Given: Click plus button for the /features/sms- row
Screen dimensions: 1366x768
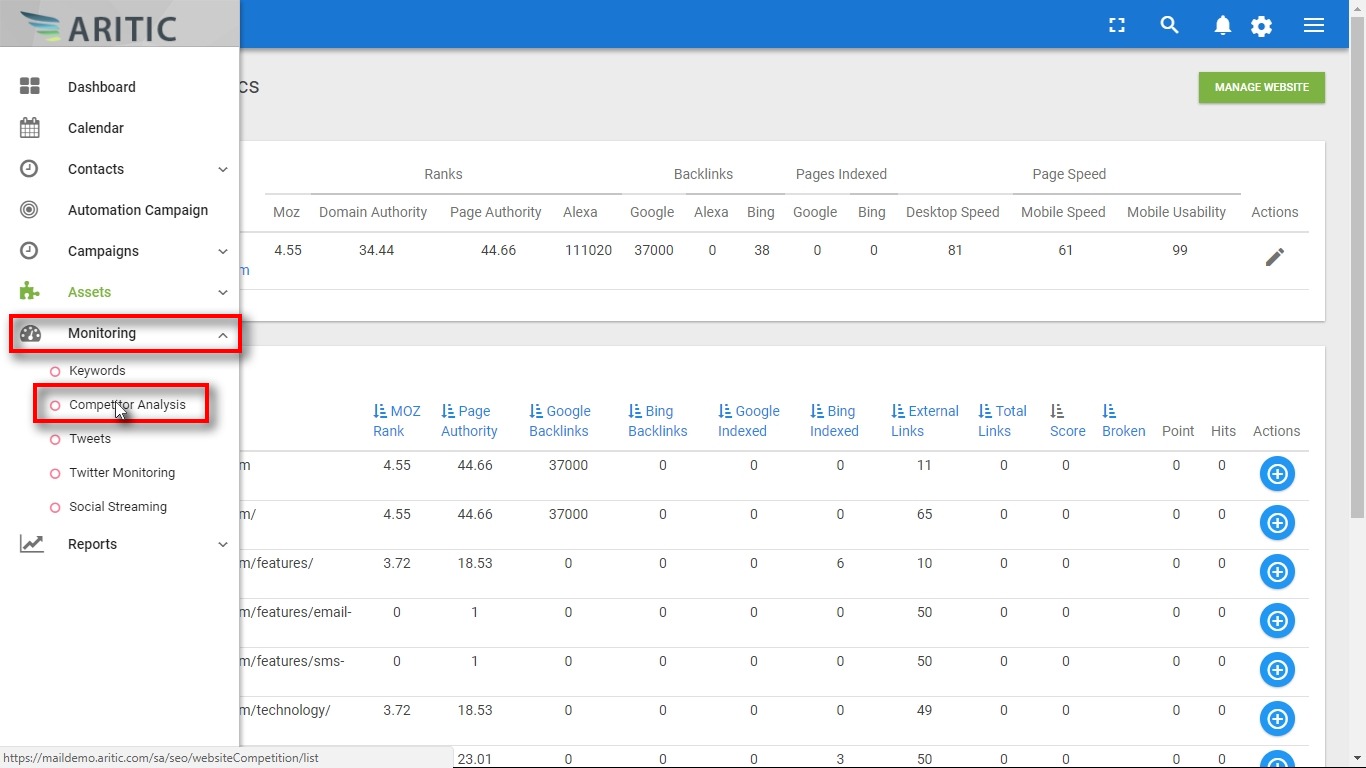Looking at the screenshot, I should tap(1277, 669).
